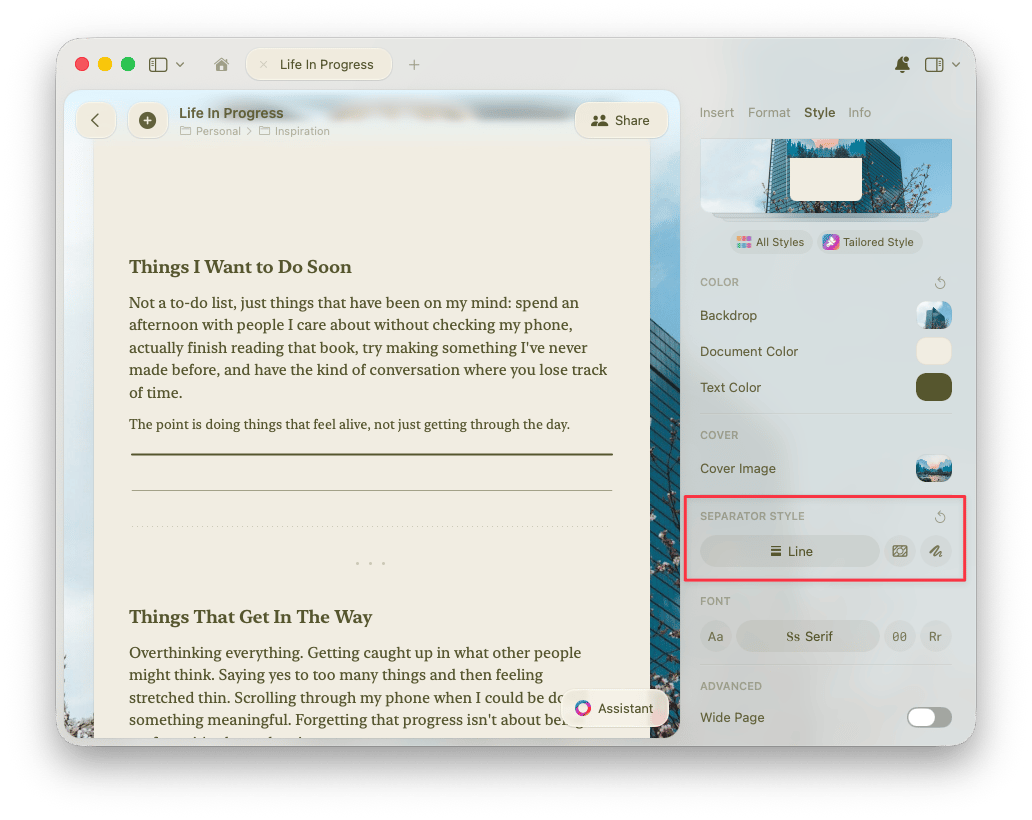The height and width of the screenshot is (820, 1032).
Task: Switch to the Insert tab
Action: click(x=716, y=113)
